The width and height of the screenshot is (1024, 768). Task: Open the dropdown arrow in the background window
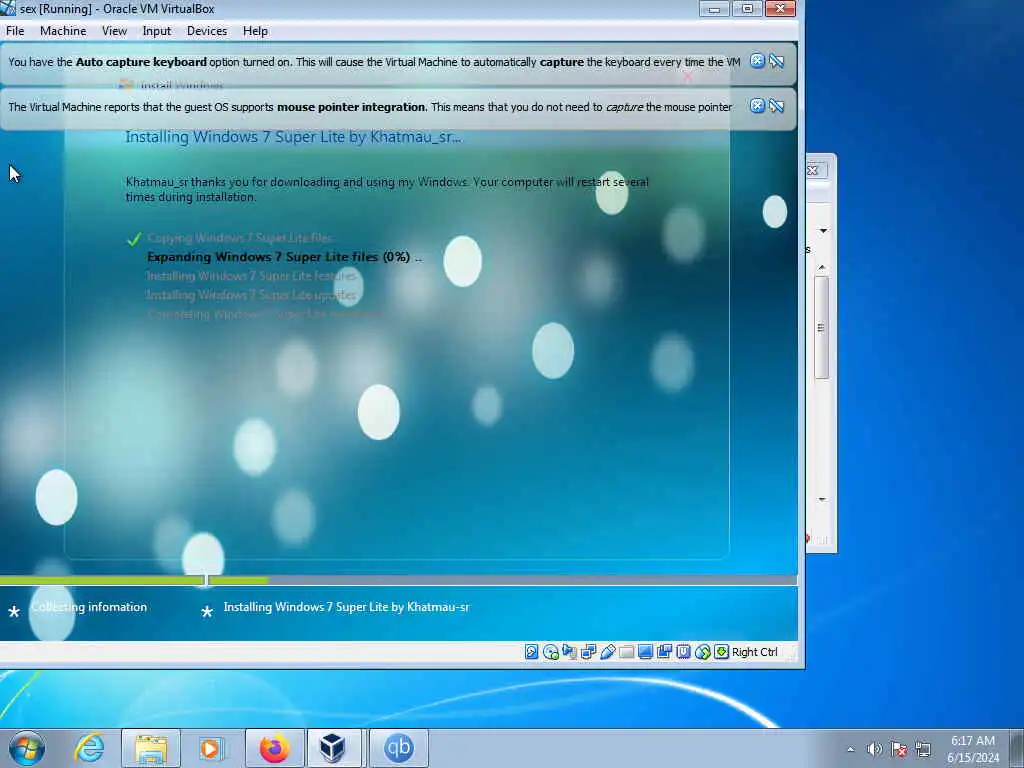[823, 231]
